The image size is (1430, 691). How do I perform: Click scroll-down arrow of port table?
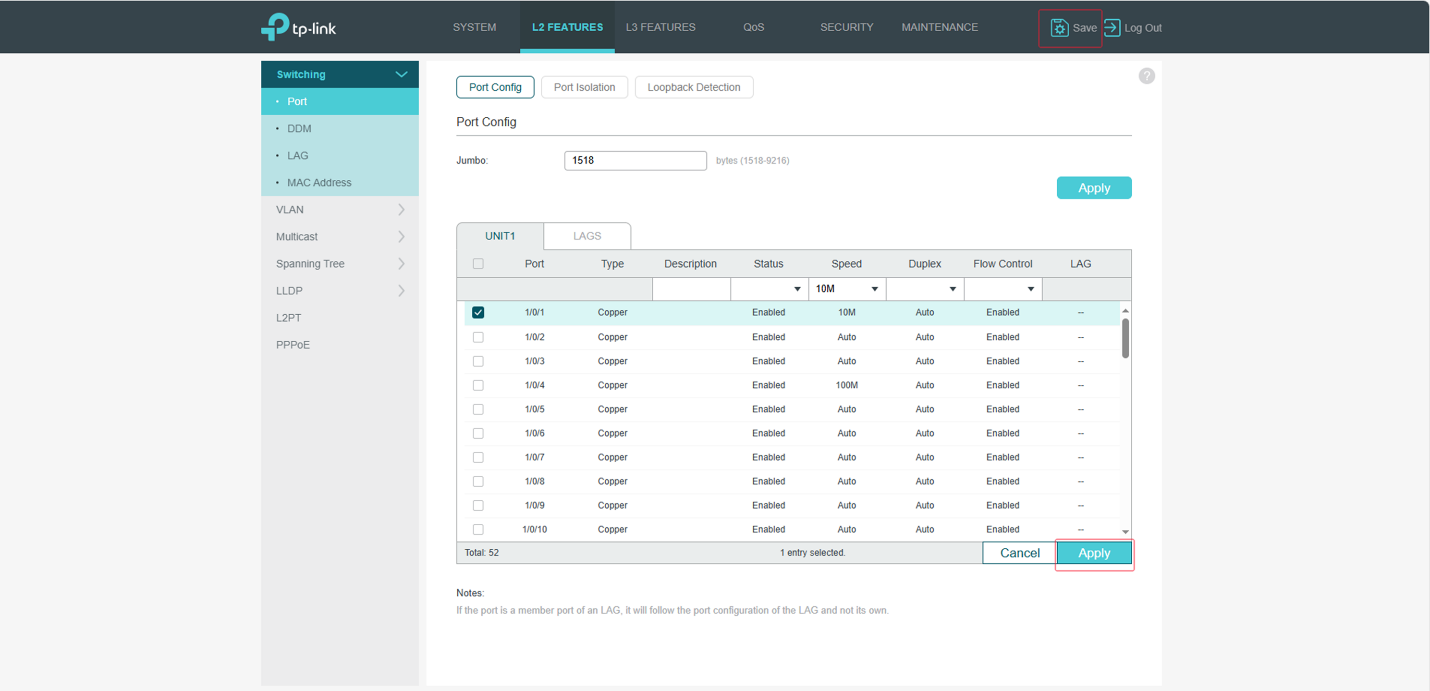(1125, 532)
